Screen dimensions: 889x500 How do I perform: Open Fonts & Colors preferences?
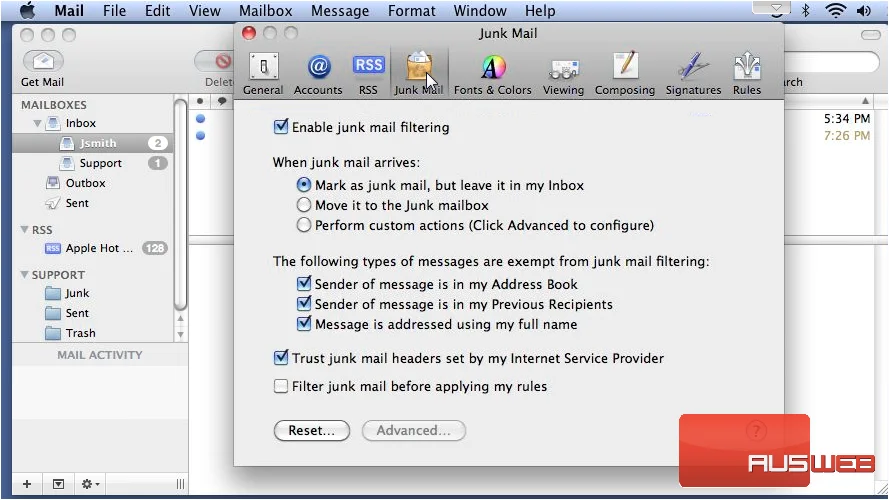(x=493, y=74)
